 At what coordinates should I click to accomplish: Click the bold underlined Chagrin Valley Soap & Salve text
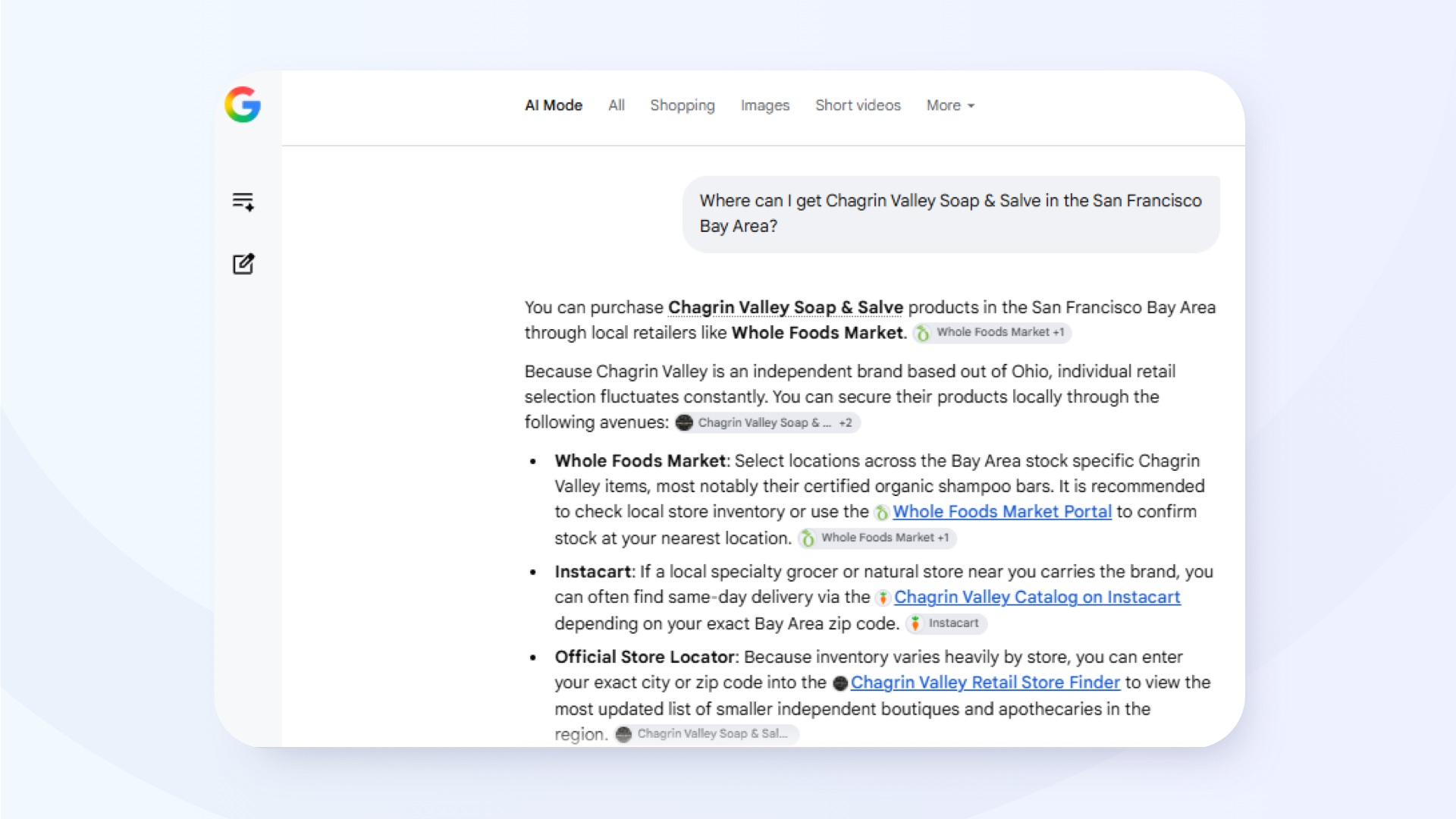[786, 307]
